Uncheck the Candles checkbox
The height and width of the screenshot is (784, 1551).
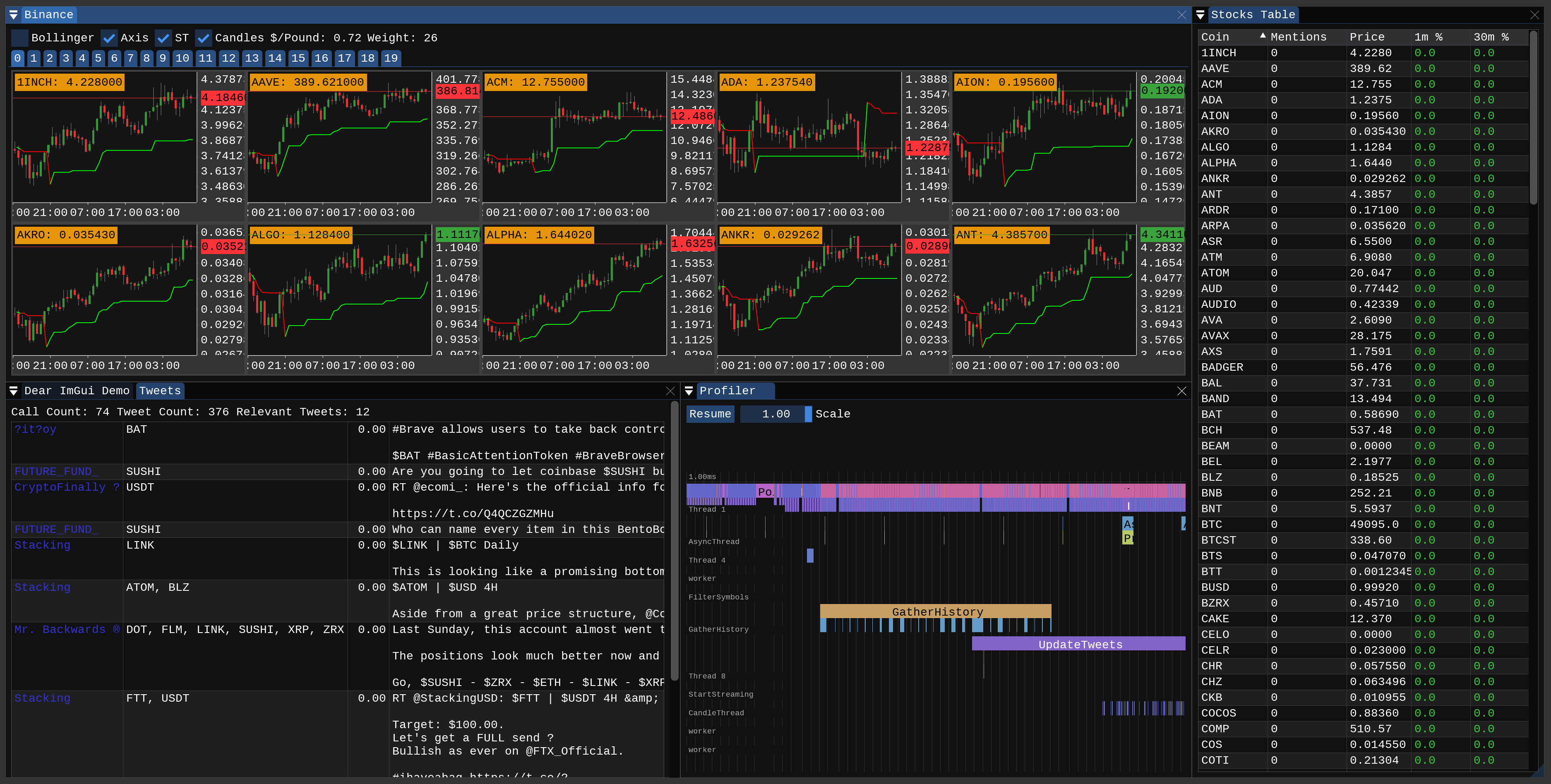[x=204, y=38]
